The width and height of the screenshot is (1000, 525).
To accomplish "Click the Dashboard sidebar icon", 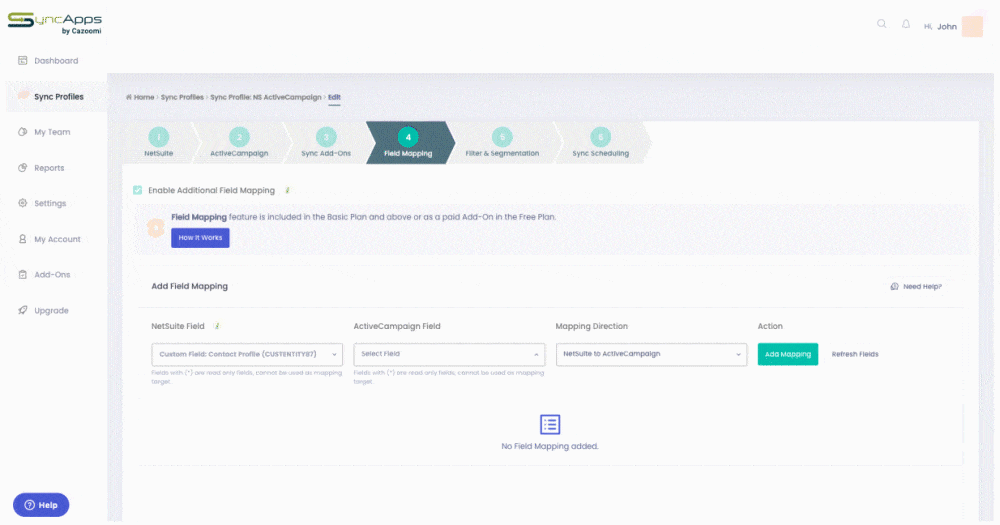I will pyautogui.click(x=22, y=61).
